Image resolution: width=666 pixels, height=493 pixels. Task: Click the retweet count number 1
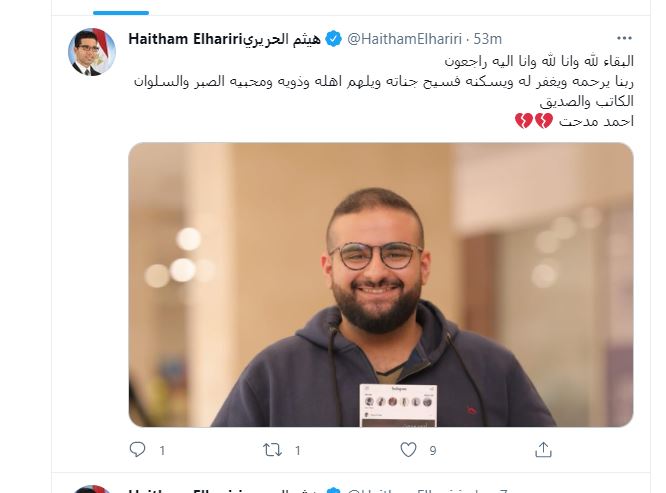tap(298, 450)
